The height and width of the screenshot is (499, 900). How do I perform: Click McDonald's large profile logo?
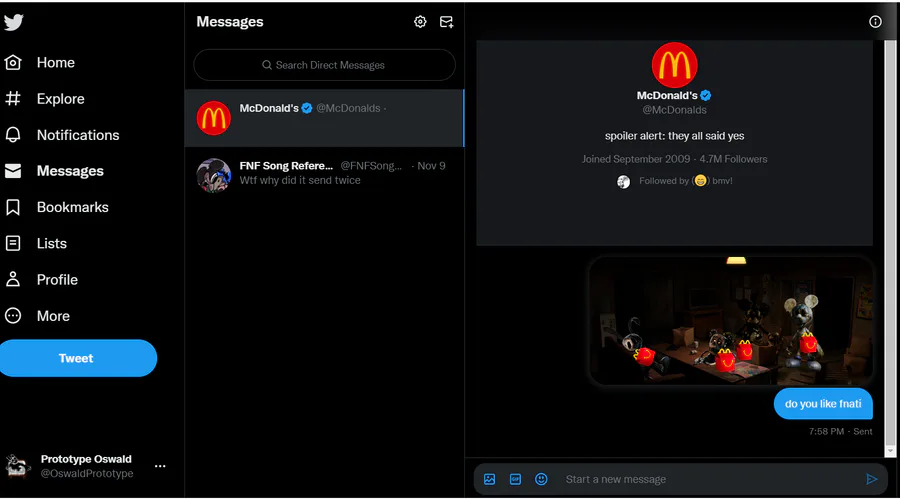pyautogui.click(x=674, y=65)
